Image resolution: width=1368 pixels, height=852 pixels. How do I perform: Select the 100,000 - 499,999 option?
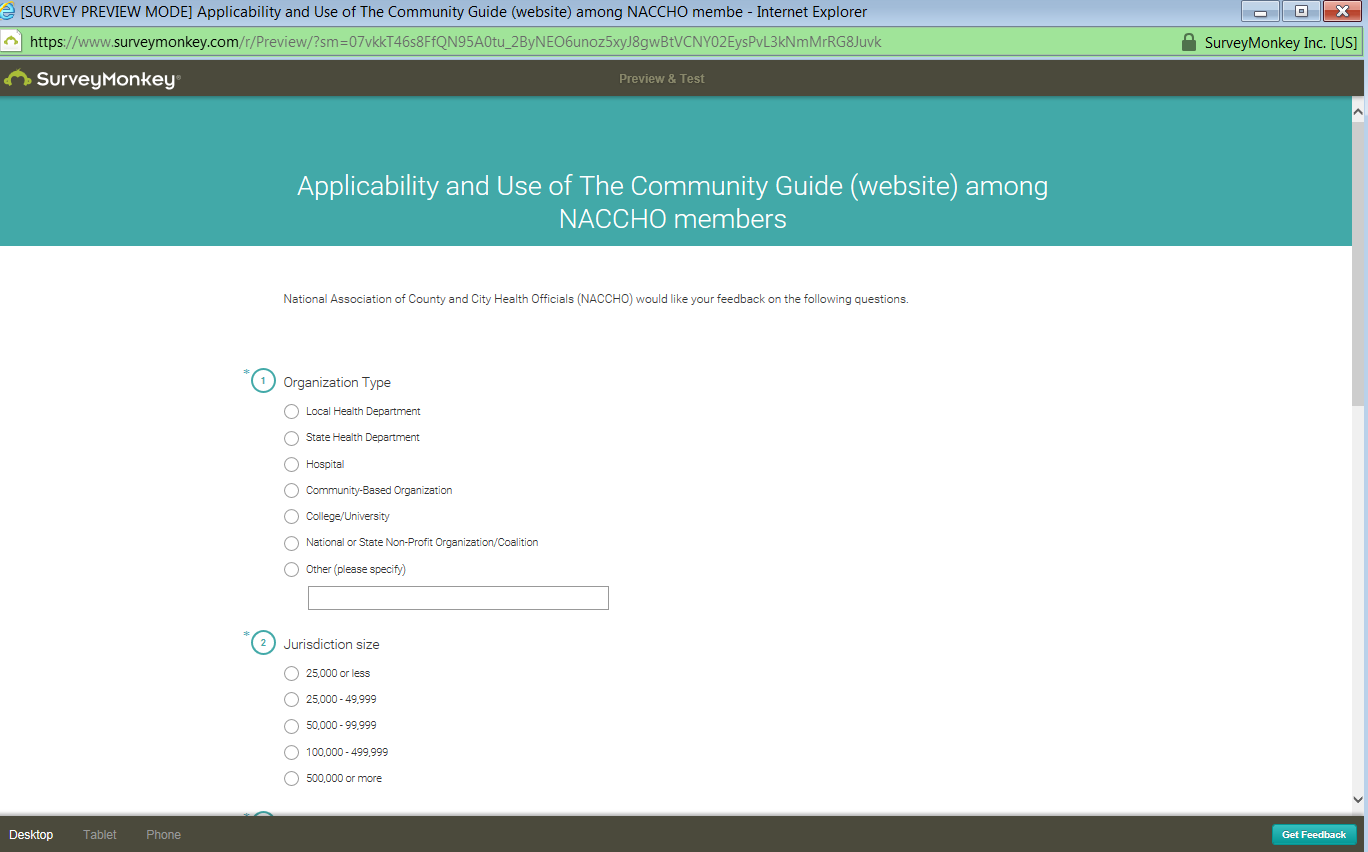tap(291, 752)
